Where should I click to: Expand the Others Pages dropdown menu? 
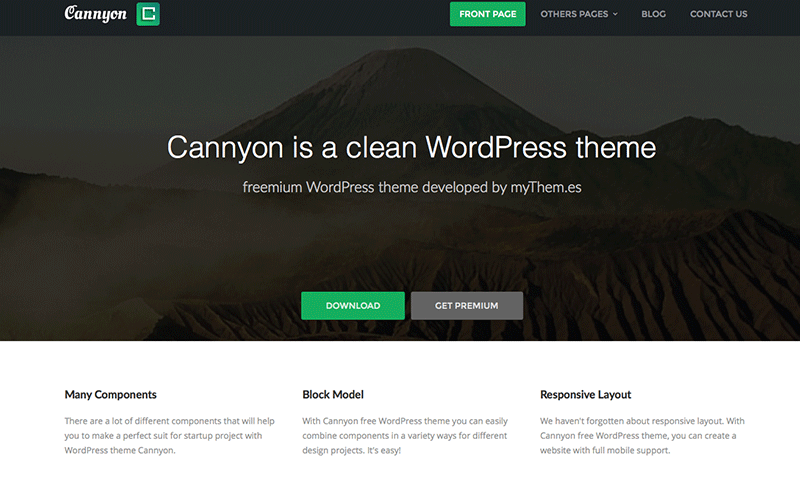(x=579, y=14)
